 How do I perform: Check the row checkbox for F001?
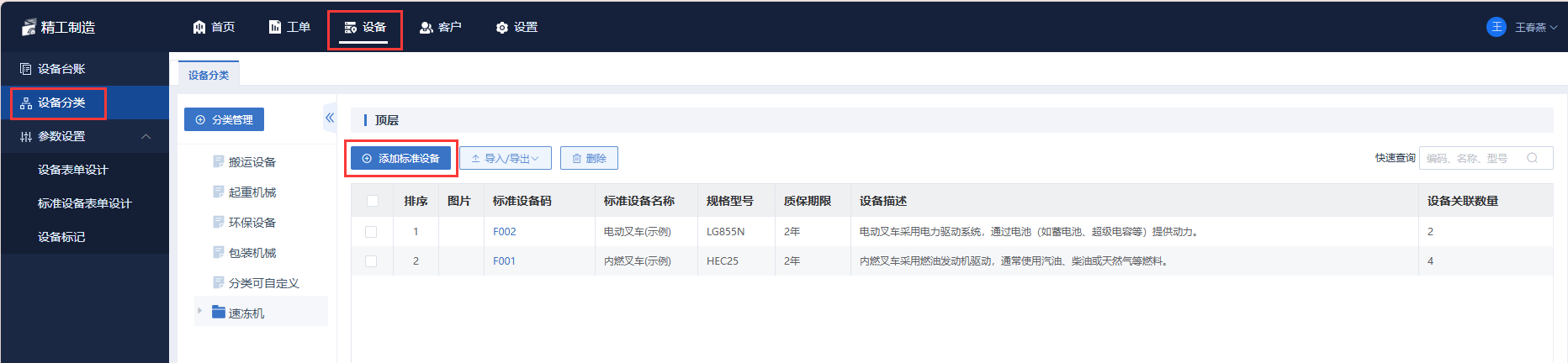[x=371, y=261]
